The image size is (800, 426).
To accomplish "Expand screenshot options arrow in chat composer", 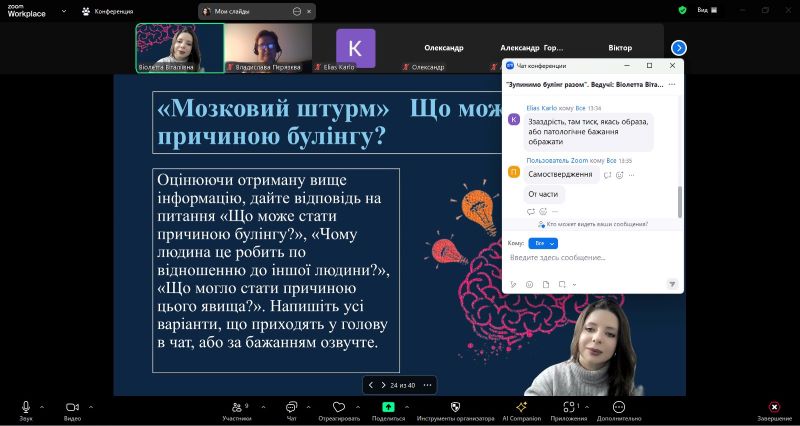I will click(574, 284).
